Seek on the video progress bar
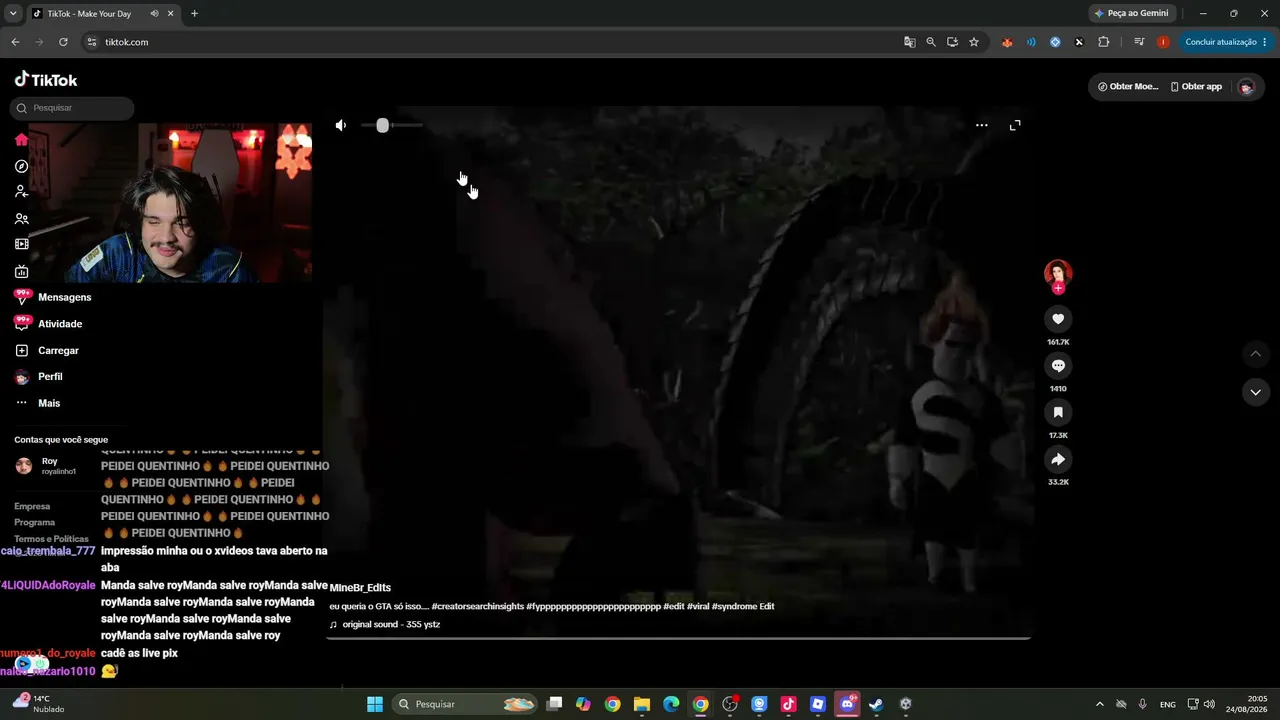The width and height of the screenshot is (1280, 720). [678, 637]
